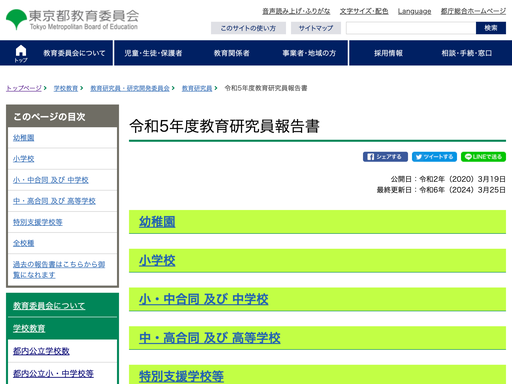This screenshot has width=512, height=384.
Task: Open the 文字サイズ・配色 settings link
Action: pos(364,11)
